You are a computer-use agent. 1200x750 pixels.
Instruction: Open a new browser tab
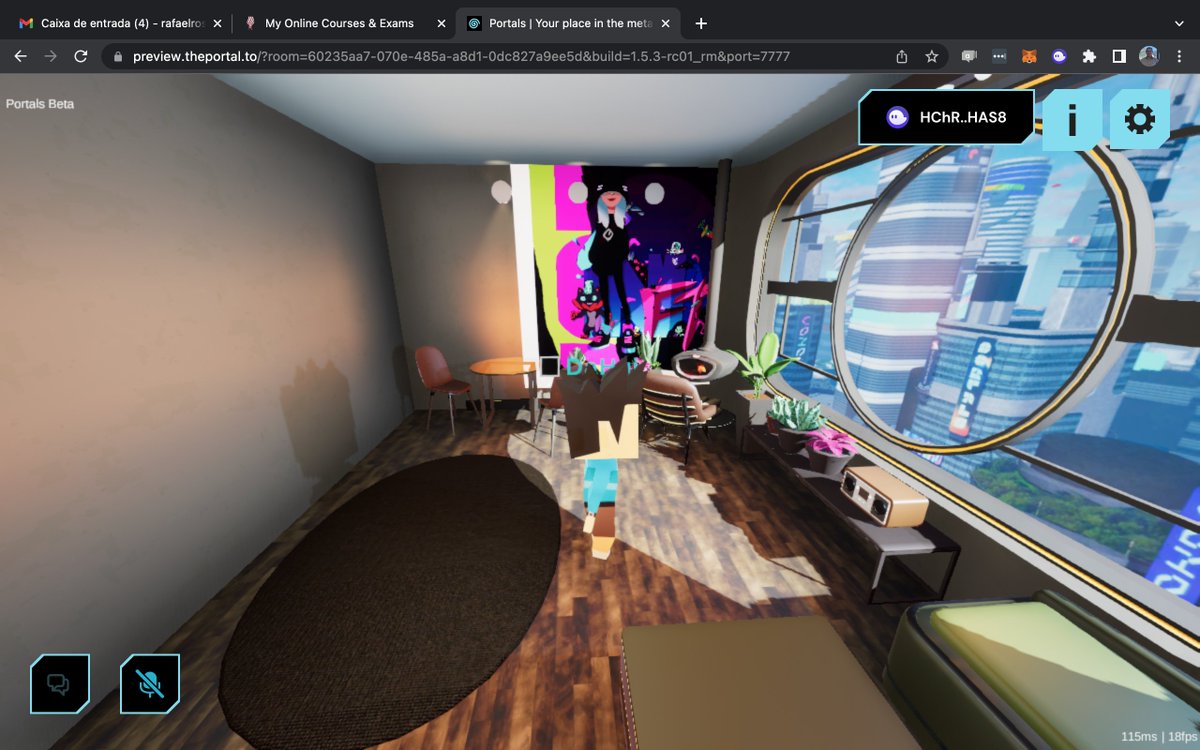[x=701, y=23]
